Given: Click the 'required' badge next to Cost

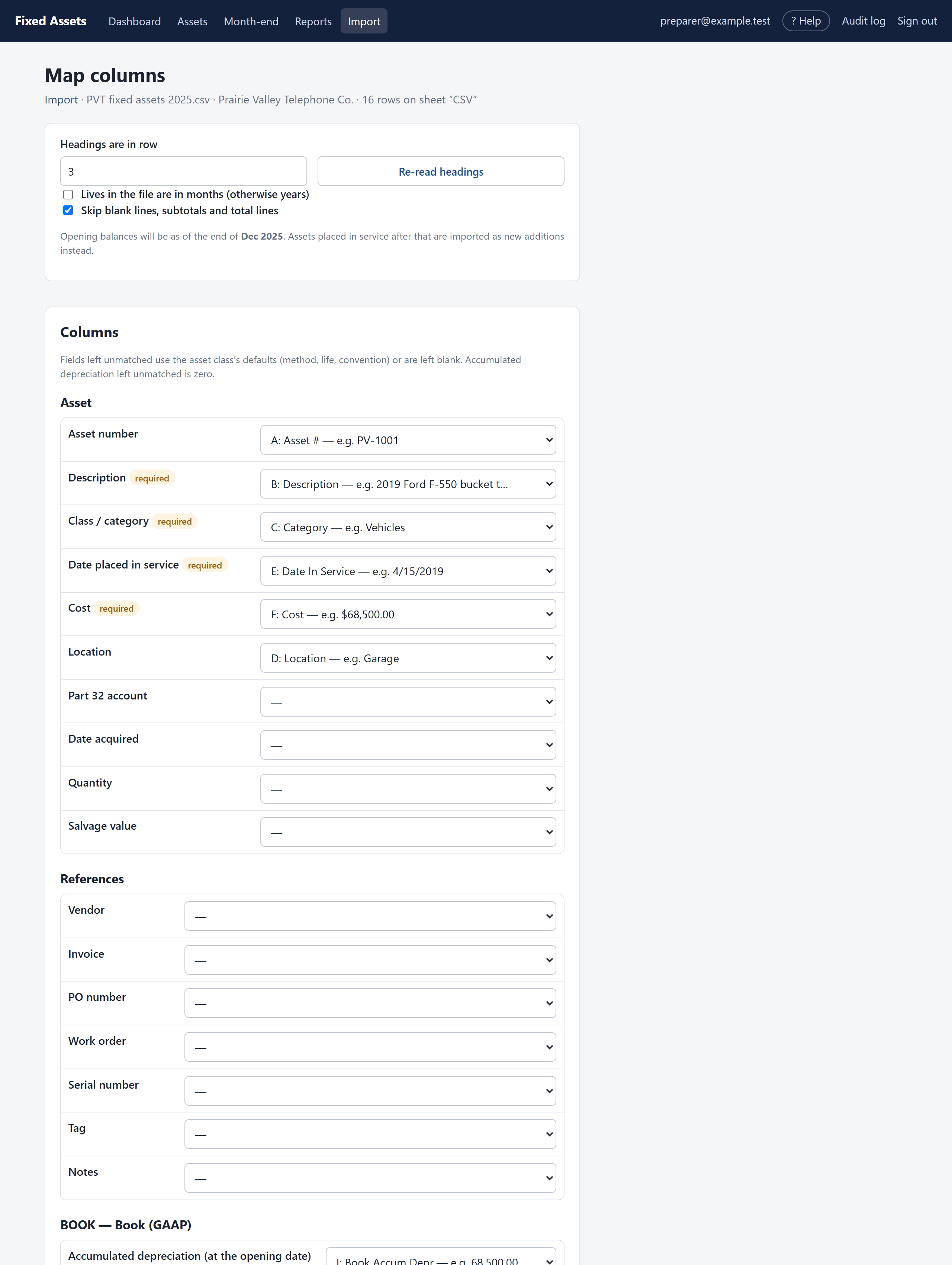Looking at the screenshot, I should (116, 608).
